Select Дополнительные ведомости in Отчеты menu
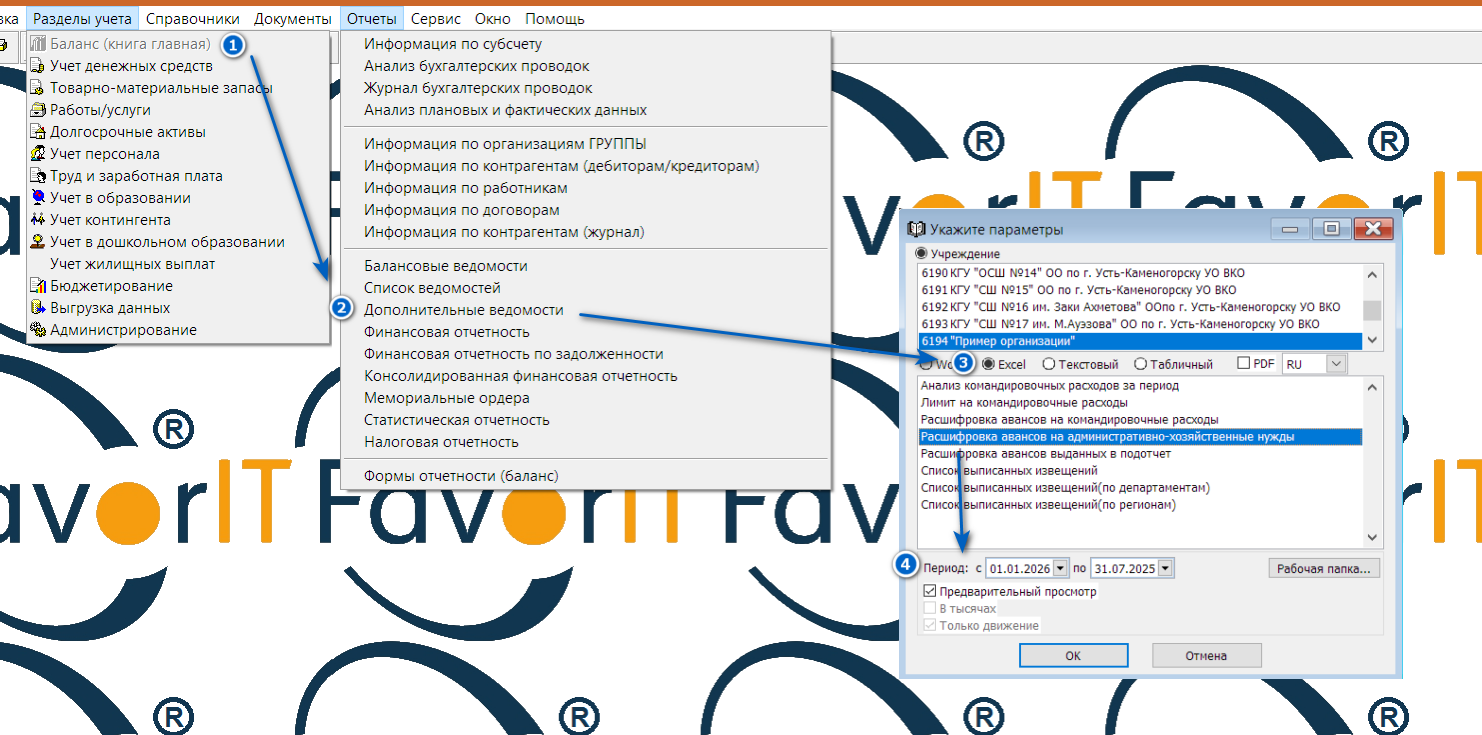 [x=464, y=310]
